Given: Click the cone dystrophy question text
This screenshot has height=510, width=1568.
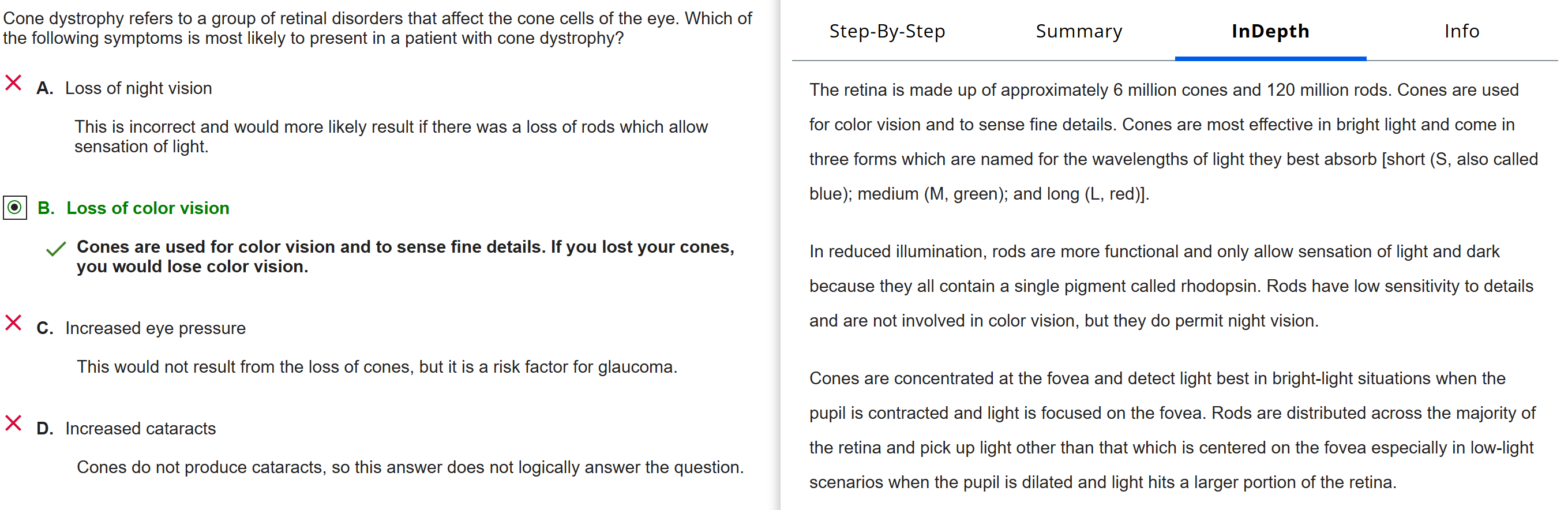Looking at the screenshot, I should 377,28.
